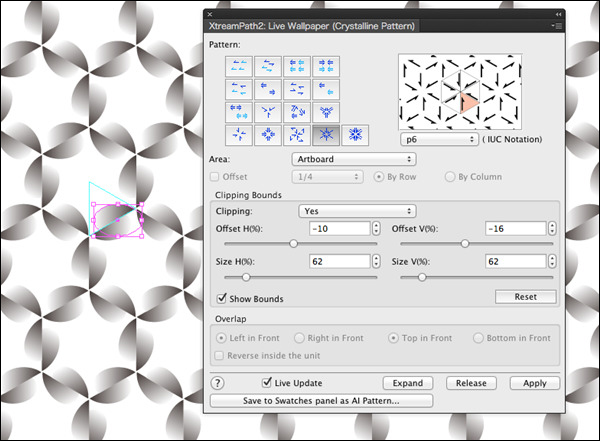This screenshot has height=441, width=600.
Task: Disable the Live Update checkbox
Action: point(267,382)
